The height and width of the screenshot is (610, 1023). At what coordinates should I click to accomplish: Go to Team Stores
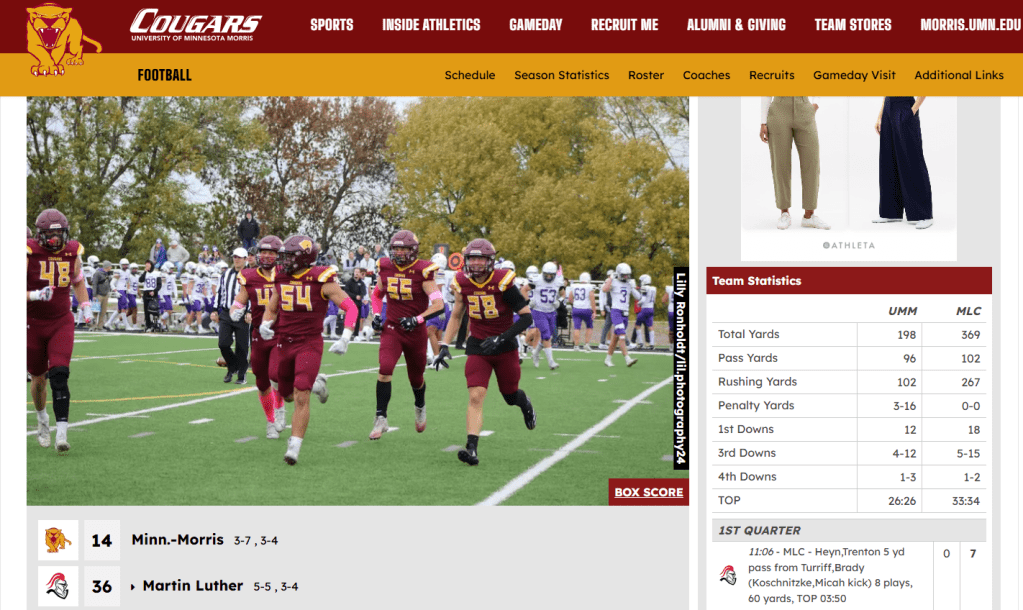tap(853, 25)
